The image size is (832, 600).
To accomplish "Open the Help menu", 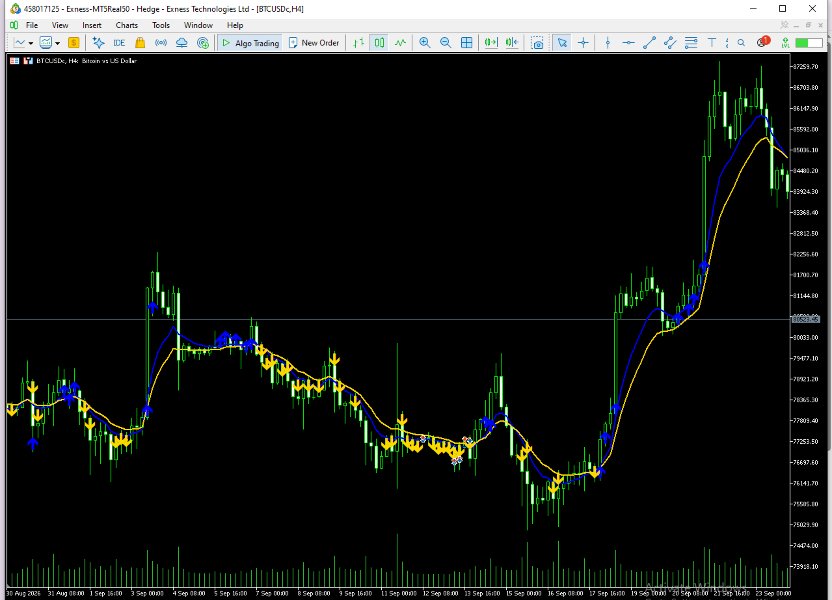I will 235,25.
